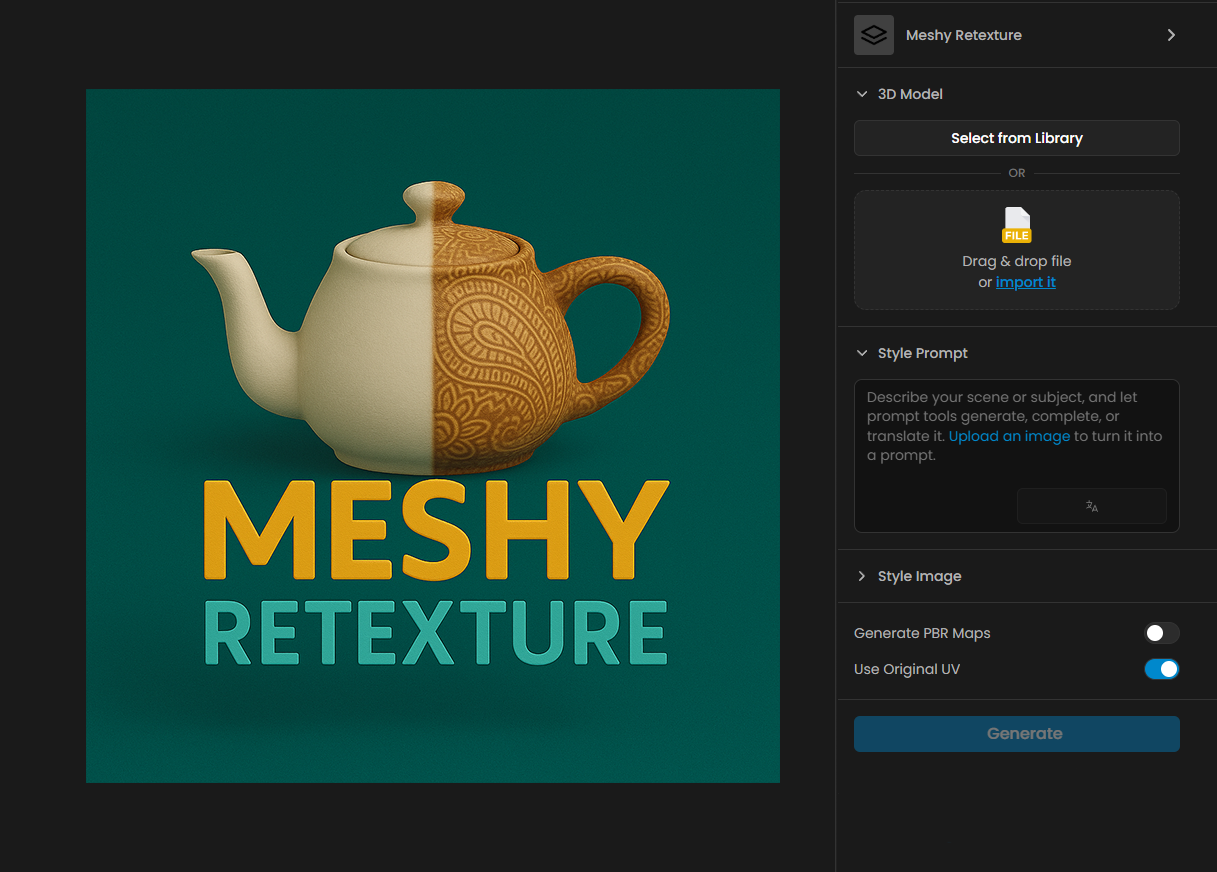This screenshot has width=1217, height=872.
Task: Click the 'Style Image' heading text
Action: [919, 576]
